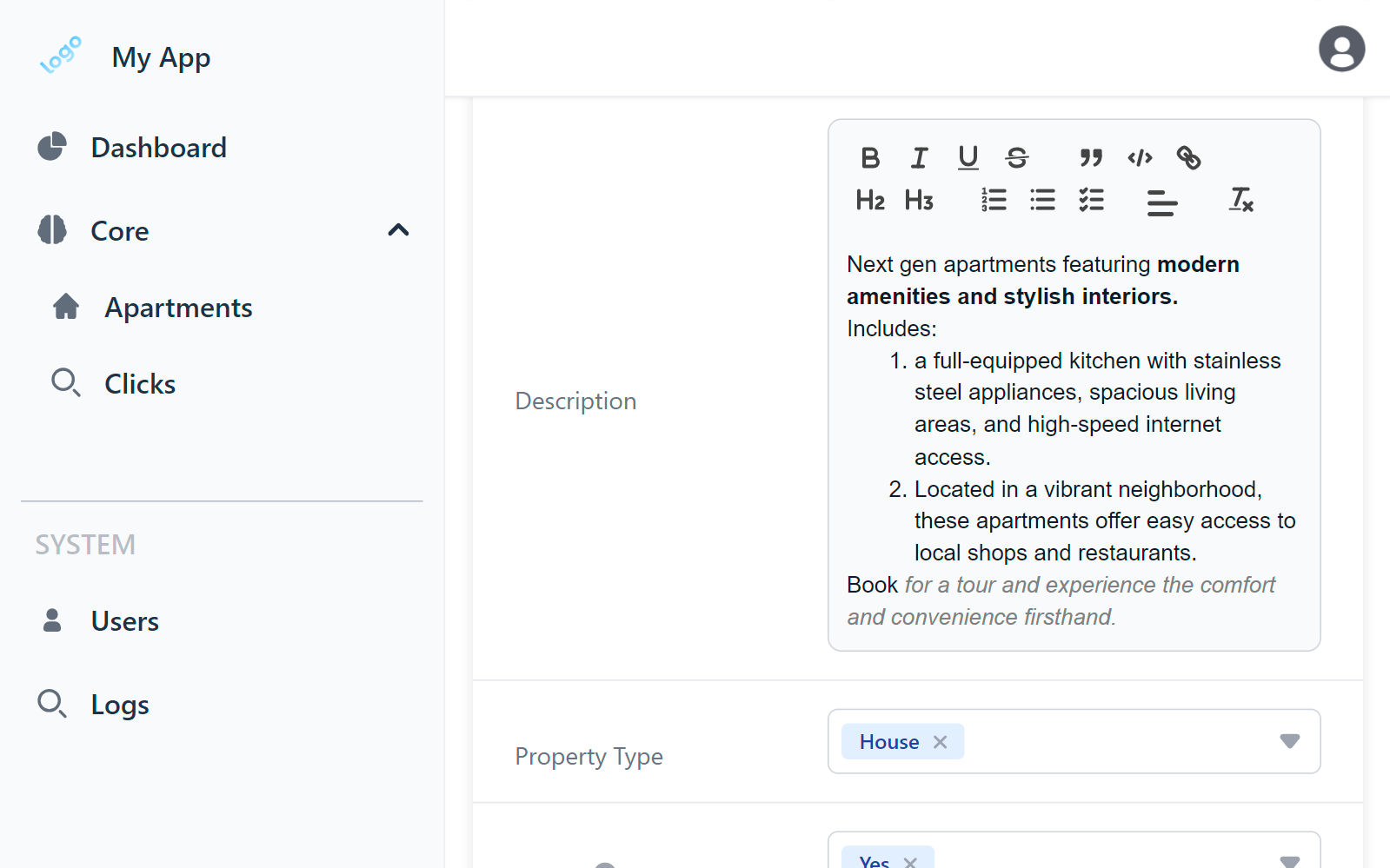
Task: Navigate to the Users page
Action: 124,620
